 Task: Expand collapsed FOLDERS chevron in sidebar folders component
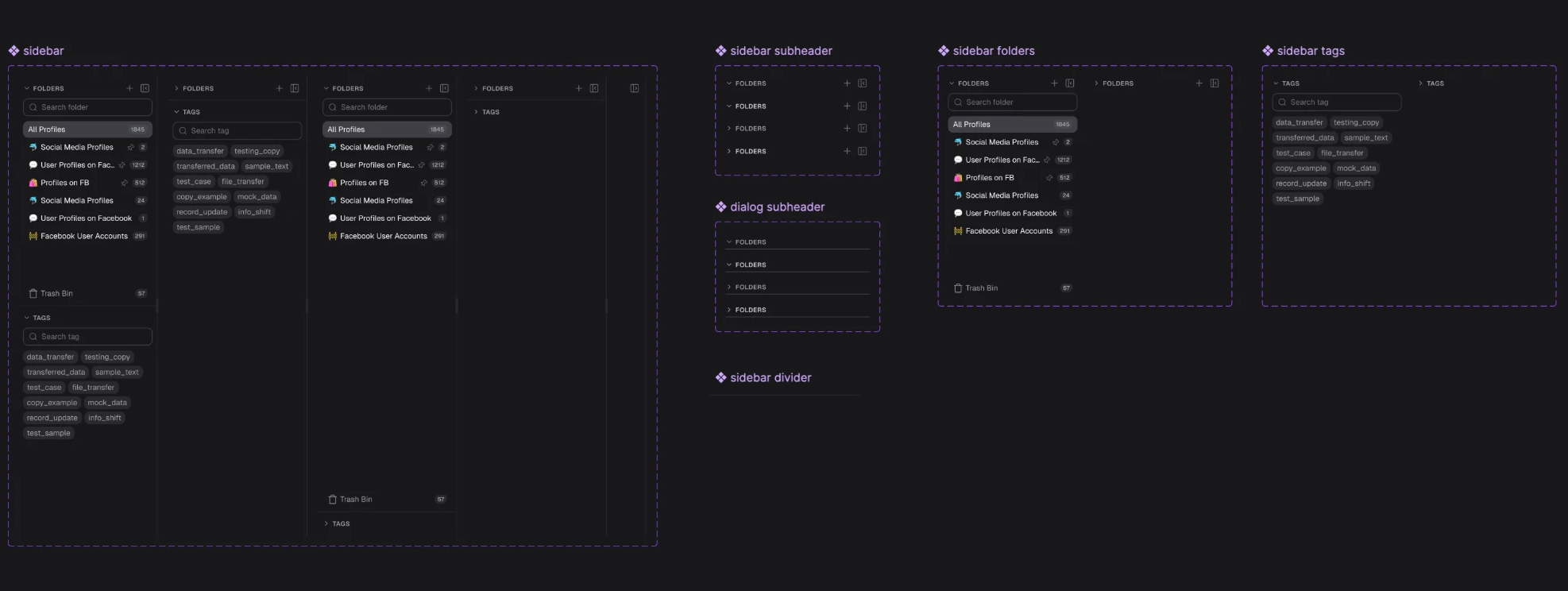coord(1096,83)
